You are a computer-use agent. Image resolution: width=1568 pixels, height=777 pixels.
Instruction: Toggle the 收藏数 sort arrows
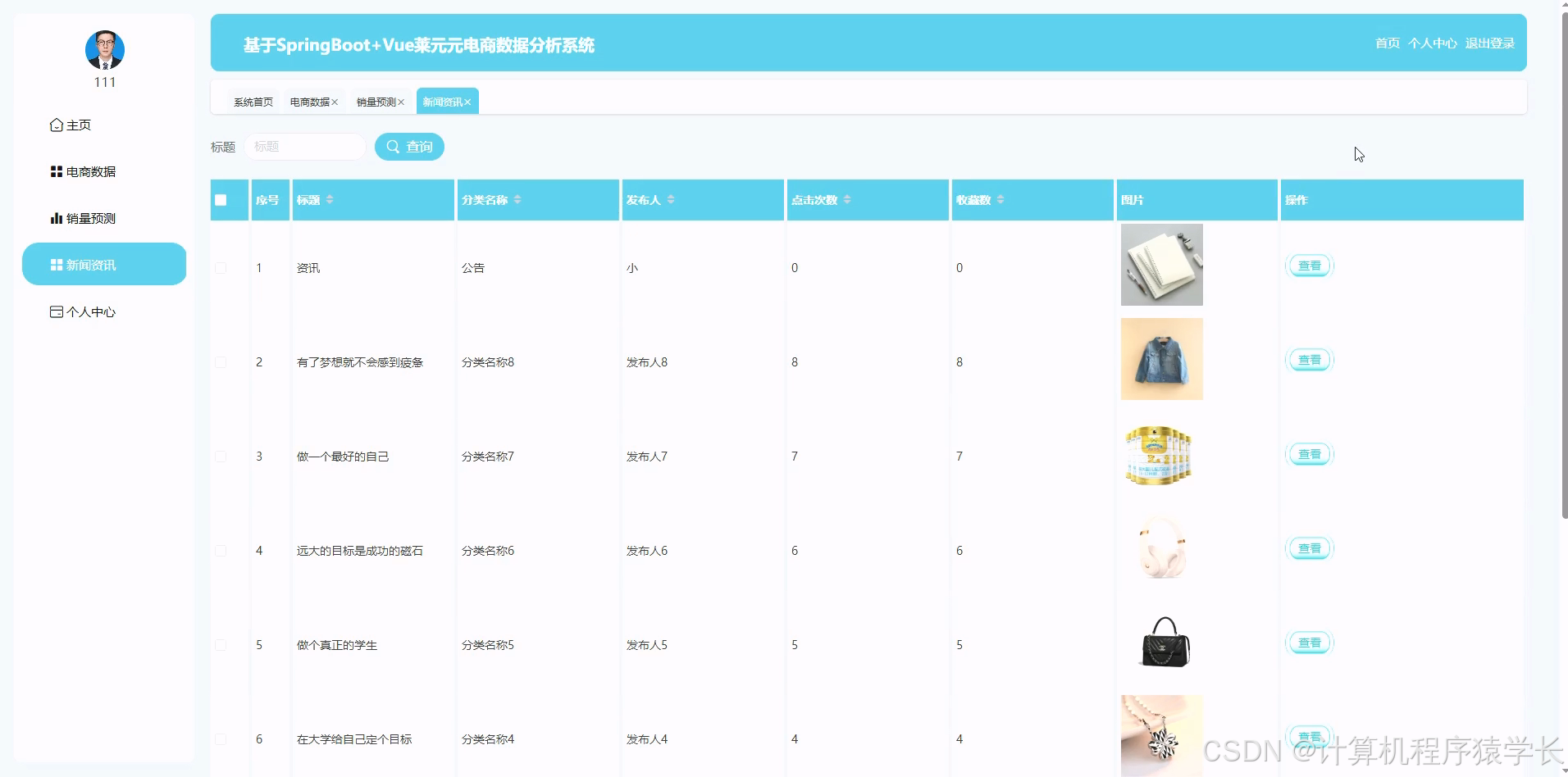[x=1001, y=199]
